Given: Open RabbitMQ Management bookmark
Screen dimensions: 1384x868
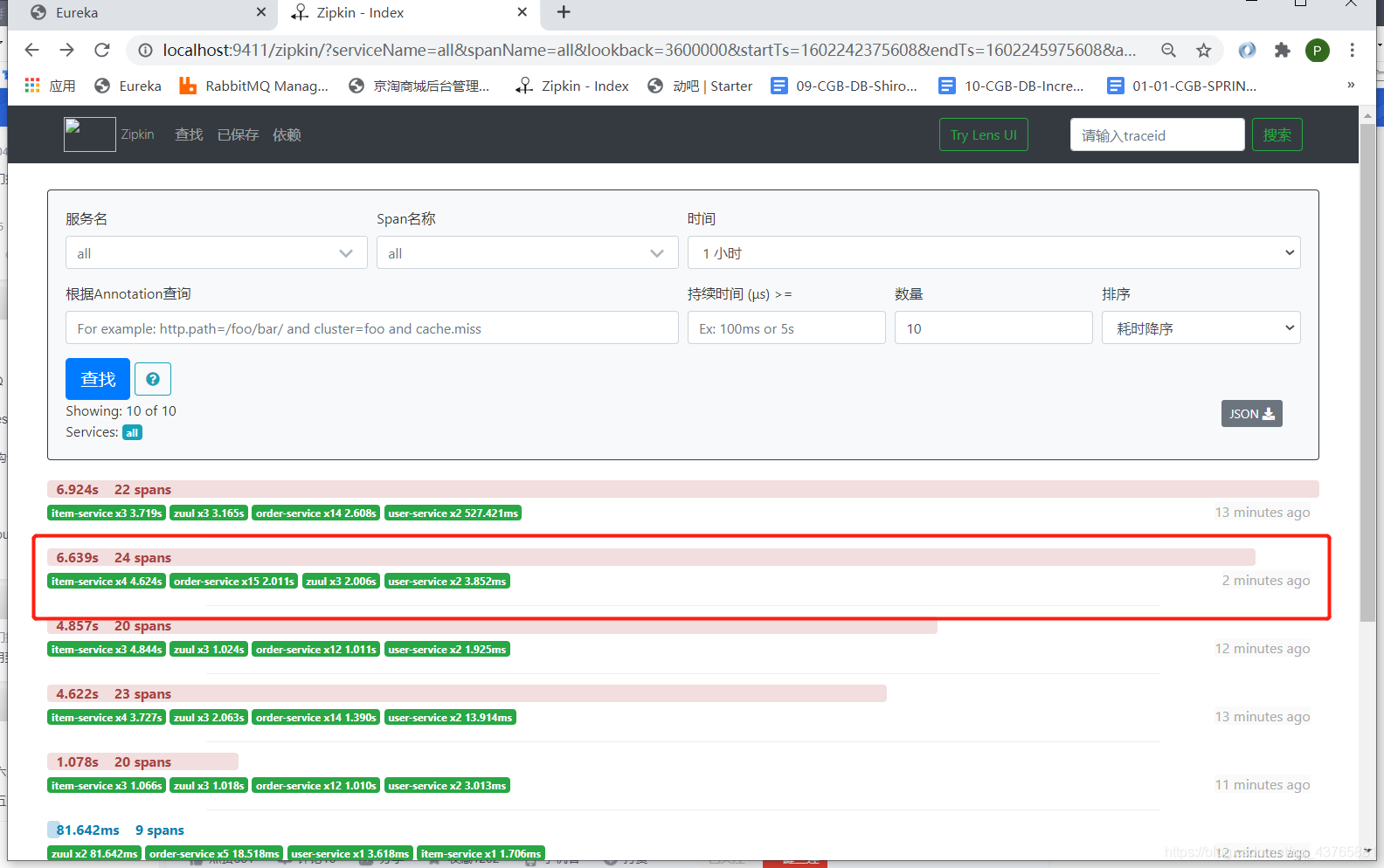Looking at the screenshot, I should coord(254,86).
